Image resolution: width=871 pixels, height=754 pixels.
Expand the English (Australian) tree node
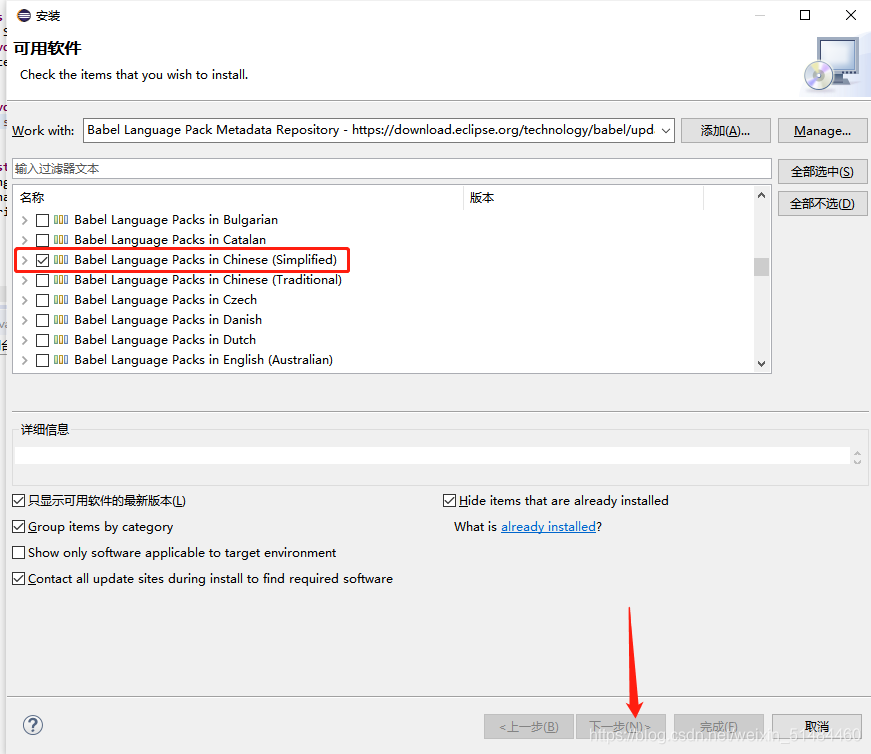[x=24, y=360]
